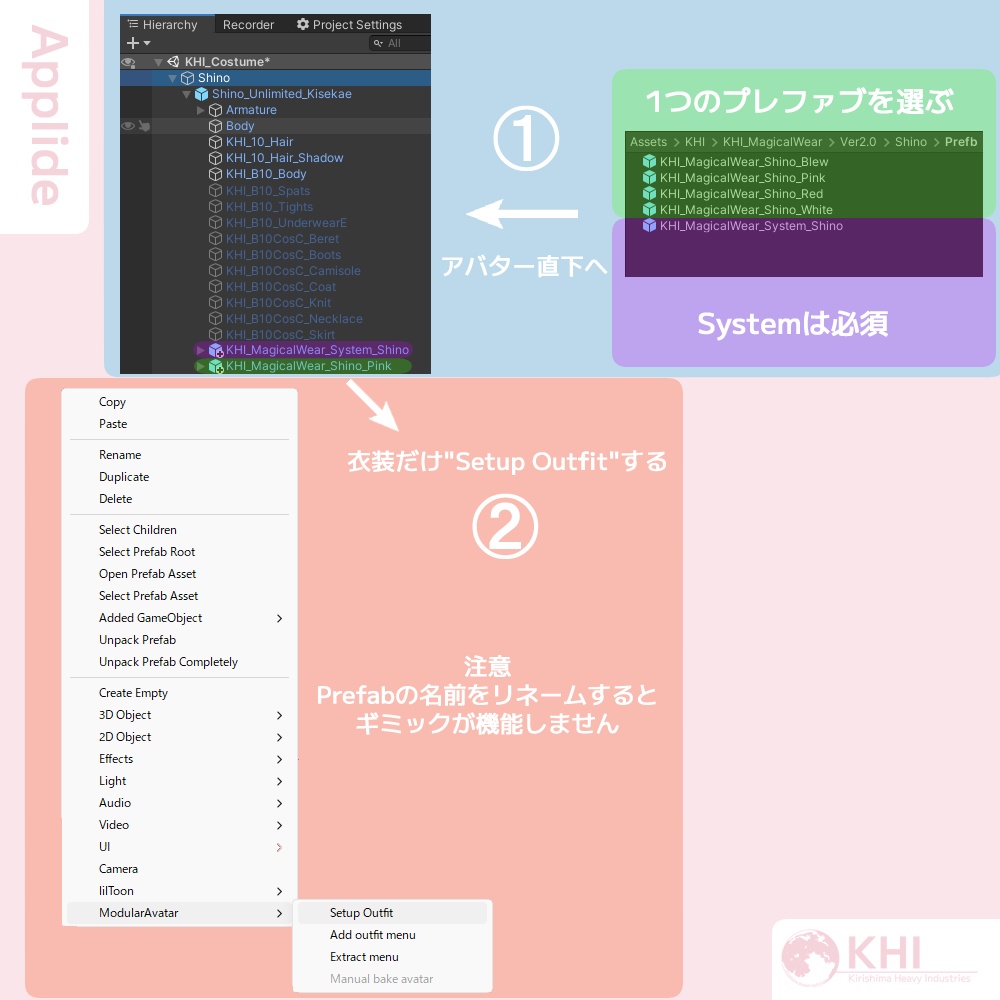Choose Open Prefab Asset
Image resolution: width=1000 pixels, height=1000 pixels.
(x=179, y=574)
